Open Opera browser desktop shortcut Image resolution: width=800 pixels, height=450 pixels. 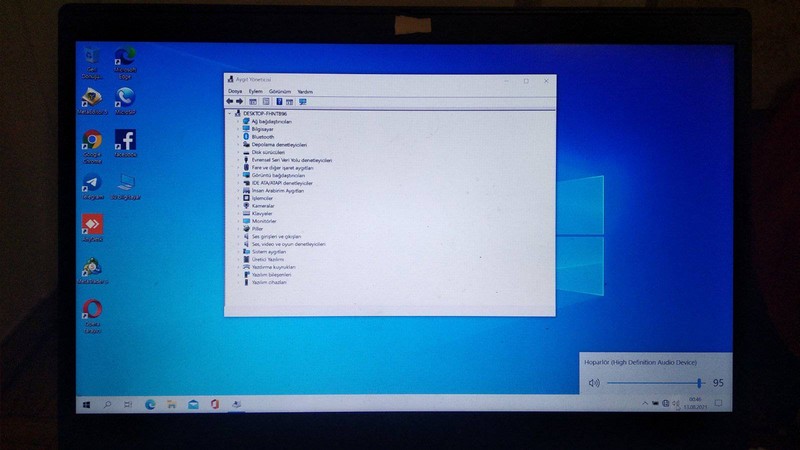click(92, 316)
